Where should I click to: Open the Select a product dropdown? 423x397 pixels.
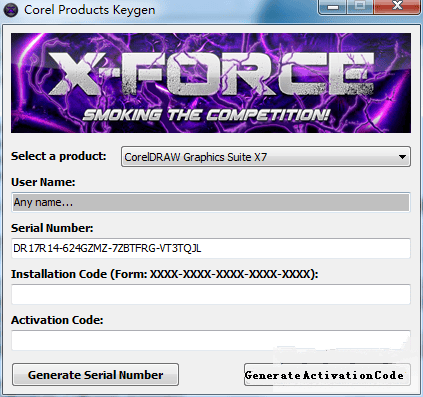point(266,157)
